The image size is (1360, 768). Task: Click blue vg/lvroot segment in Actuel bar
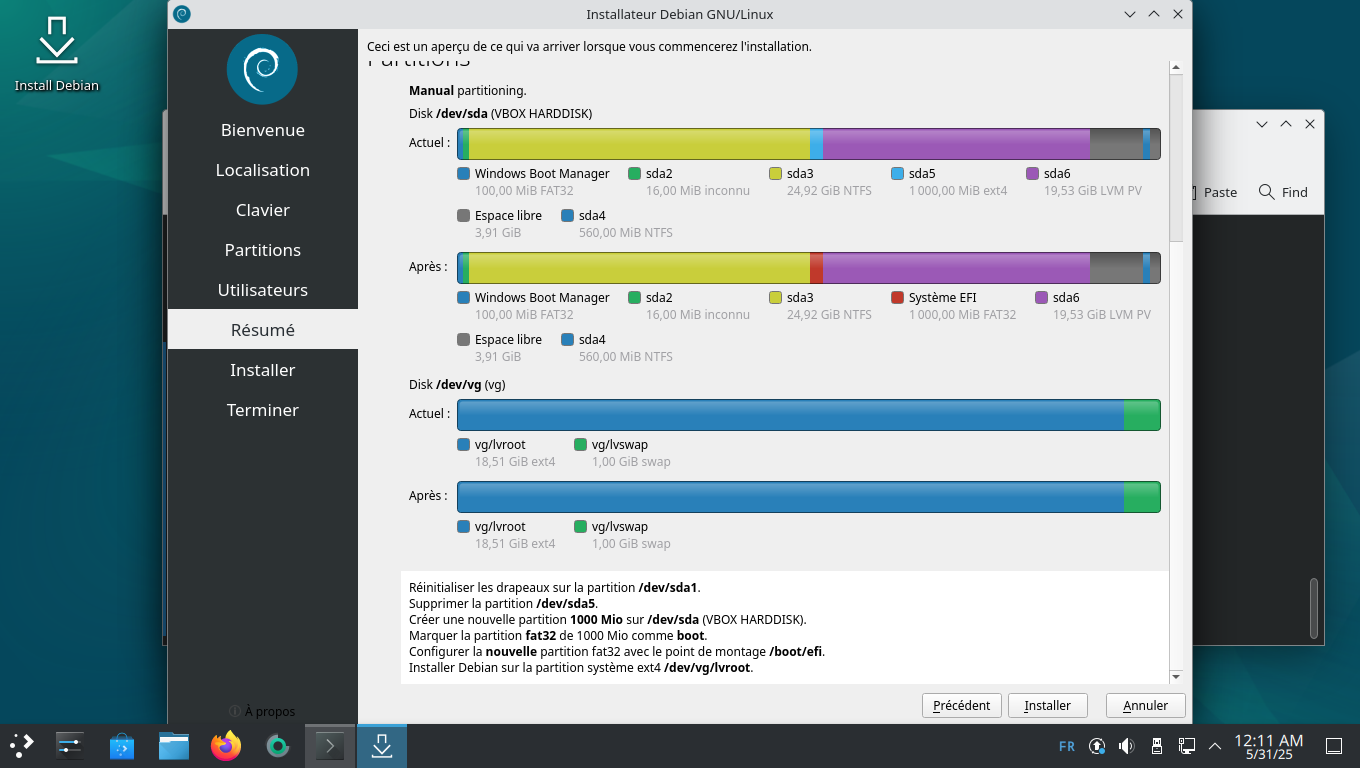point(791,415)
